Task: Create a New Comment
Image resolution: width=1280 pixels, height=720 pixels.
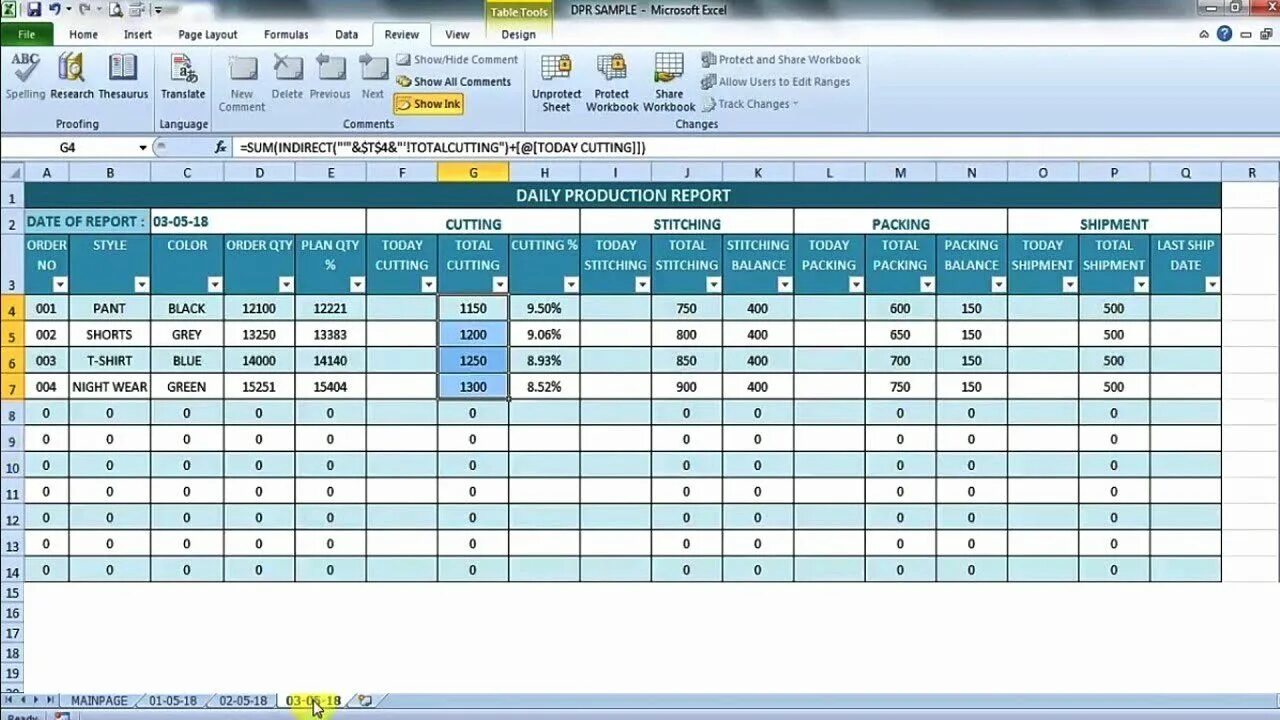Action: tap(241, 80)
